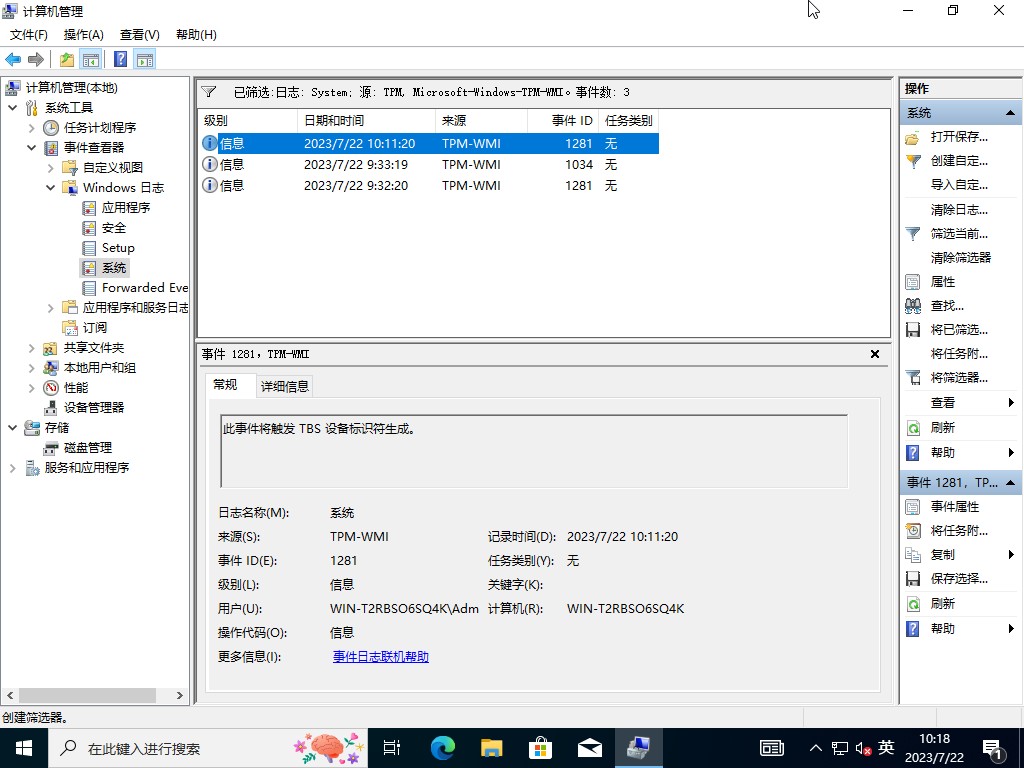The height and width of the screenshot is (768, 1024).
Task: Open File Explorer from the taskbar
Action: pyautogui.click(x=492, y=748)
